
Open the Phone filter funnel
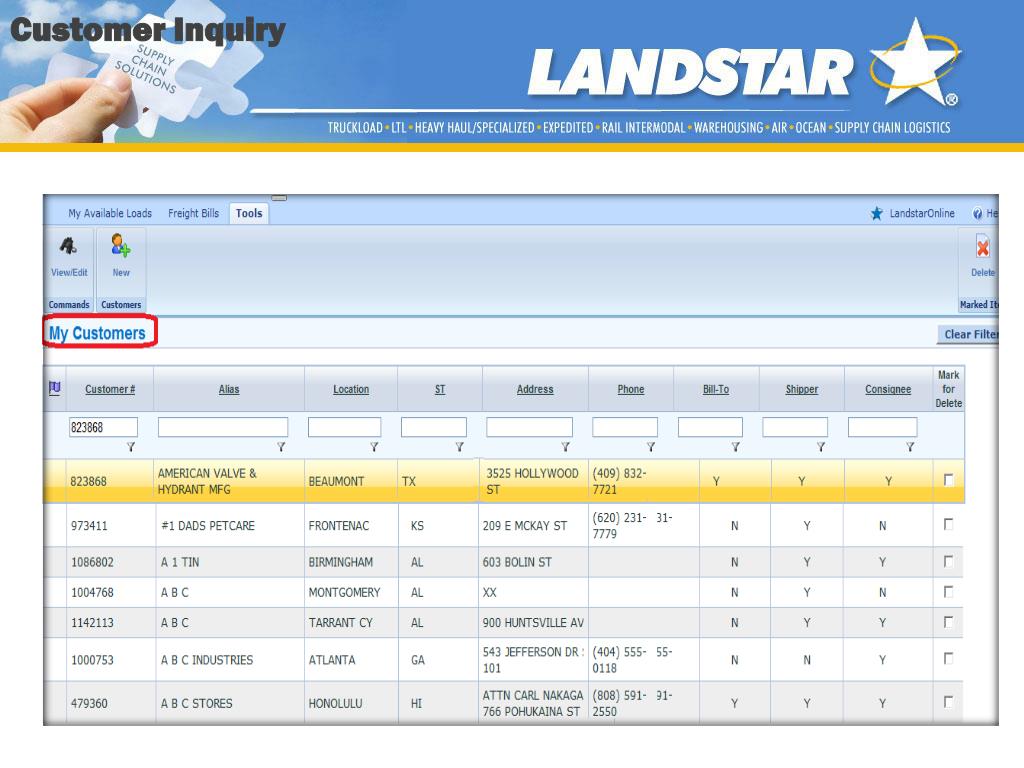(650, 447)
